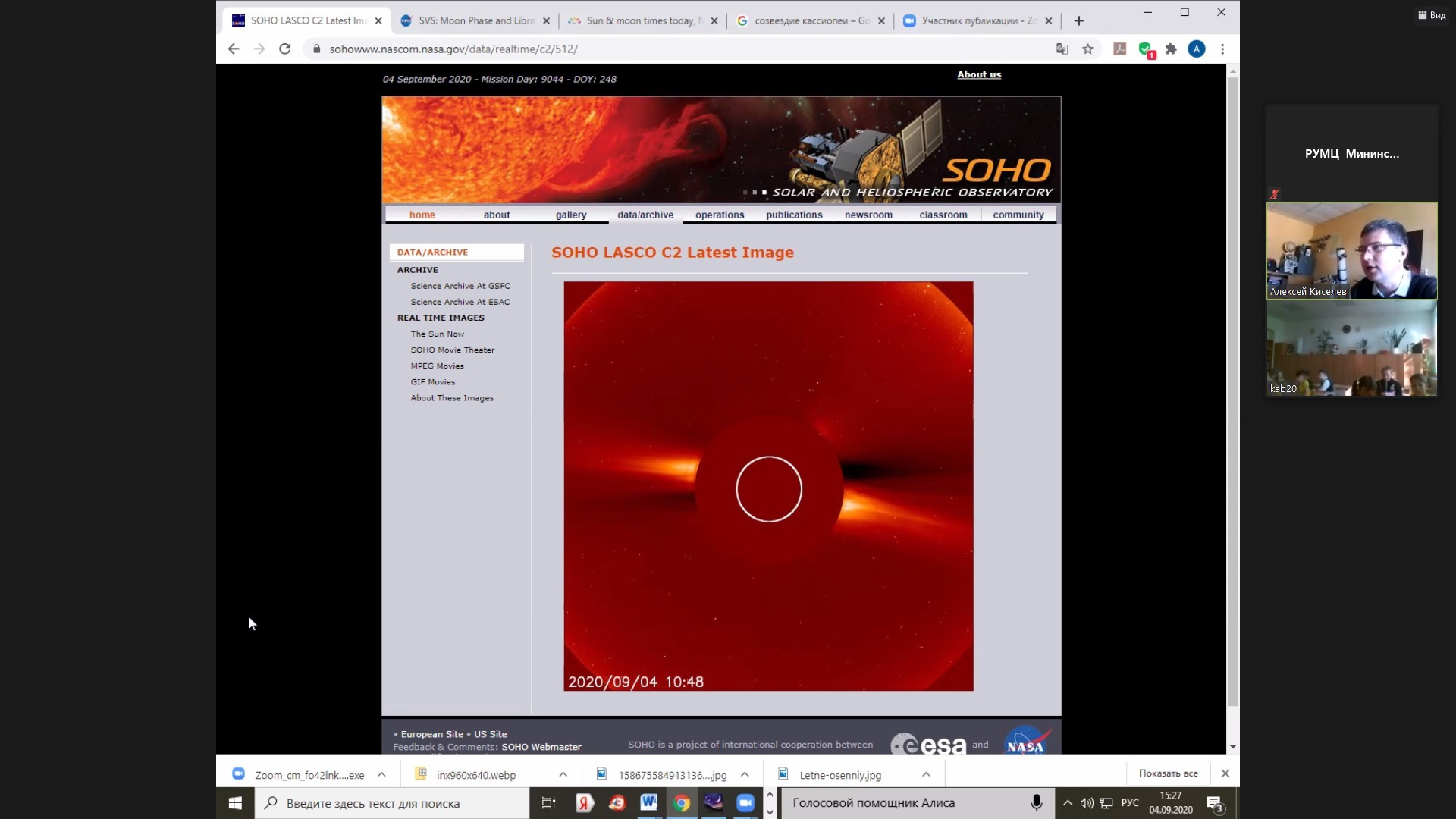Open Windows Start menu
Viewport: 1456px width, 819px height.
click(x=235, y=803)
